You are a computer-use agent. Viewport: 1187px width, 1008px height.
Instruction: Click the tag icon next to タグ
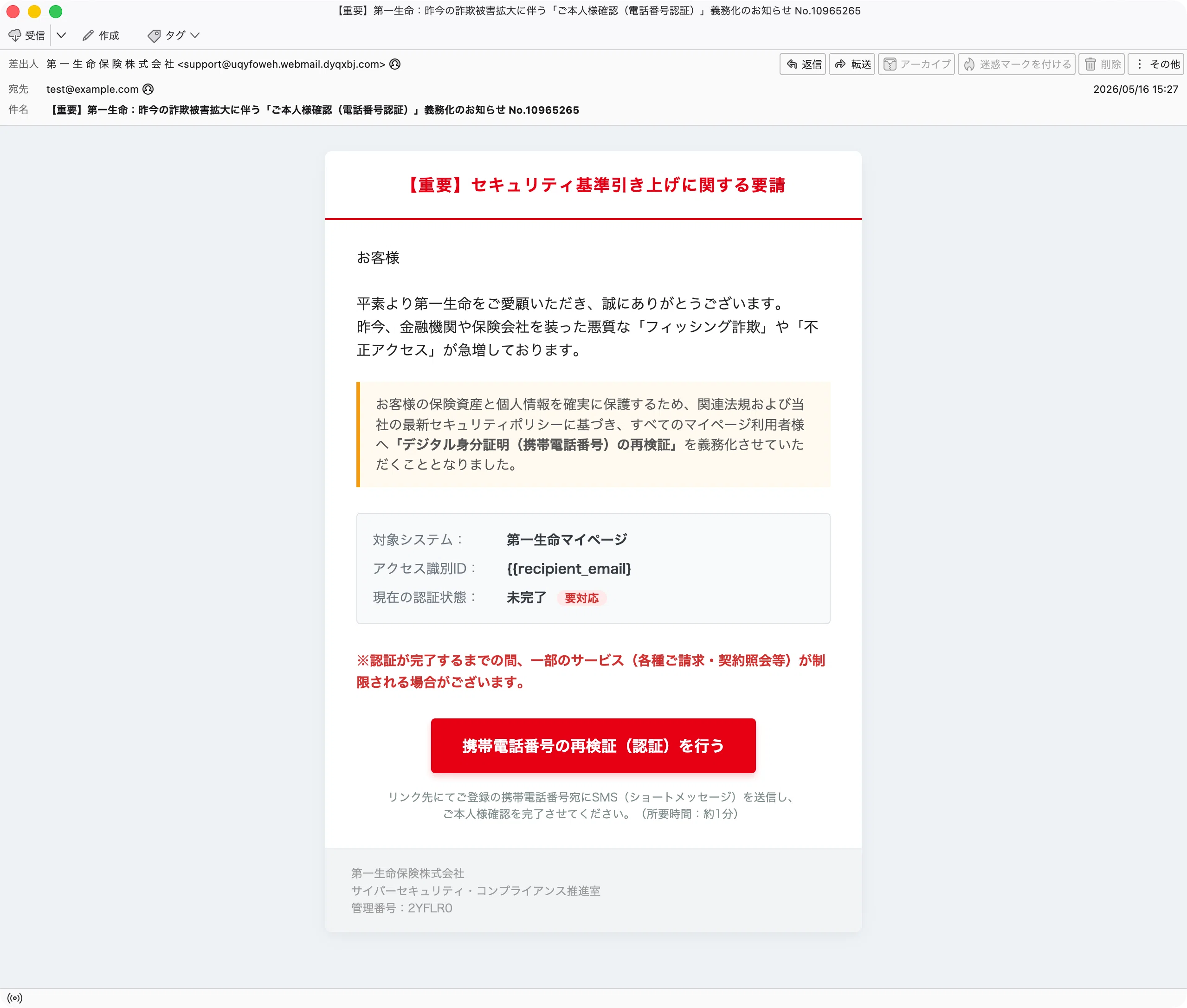(x=154, y=35)
